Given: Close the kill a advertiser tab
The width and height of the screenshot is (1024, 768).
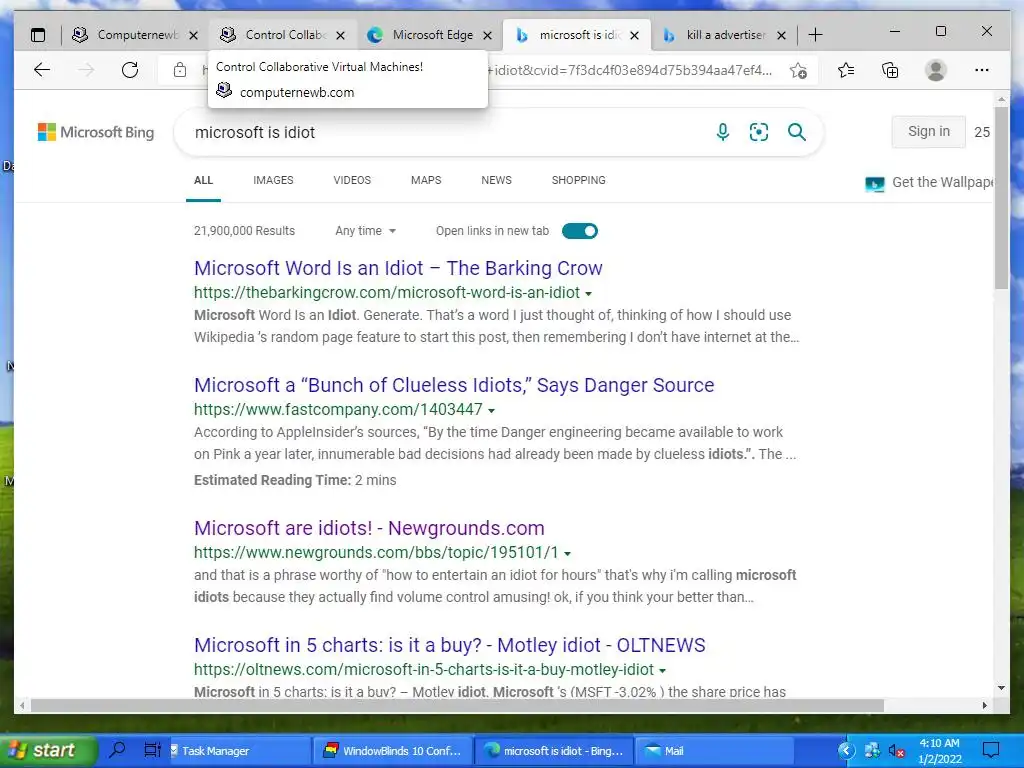Looking at the screenshot, I should click(781, 35).
